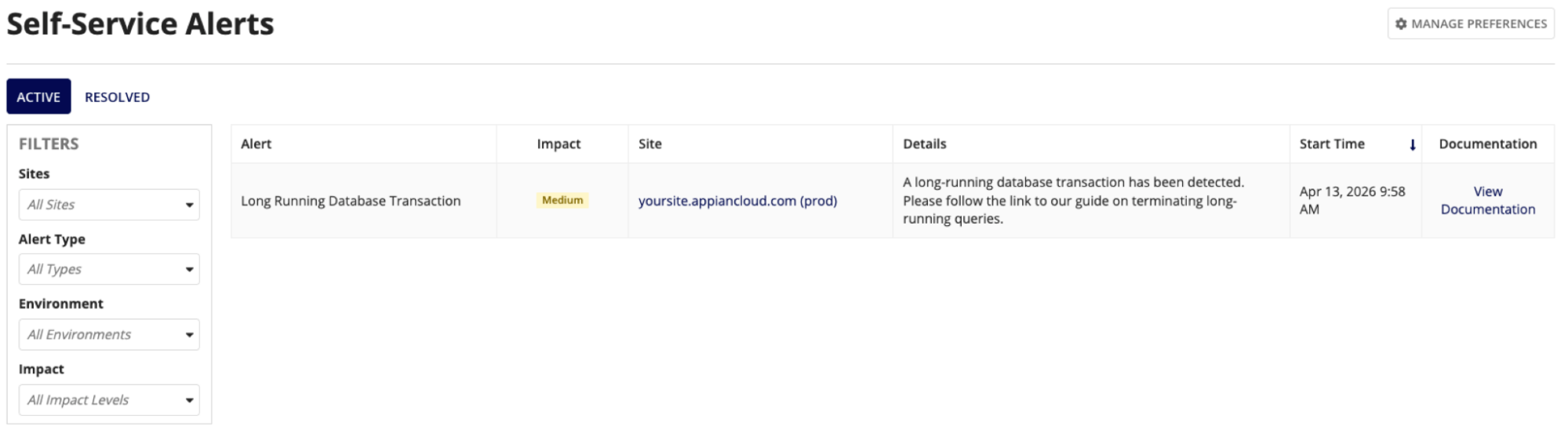
Task: Click the Impact column header
Action: (558, 144)
